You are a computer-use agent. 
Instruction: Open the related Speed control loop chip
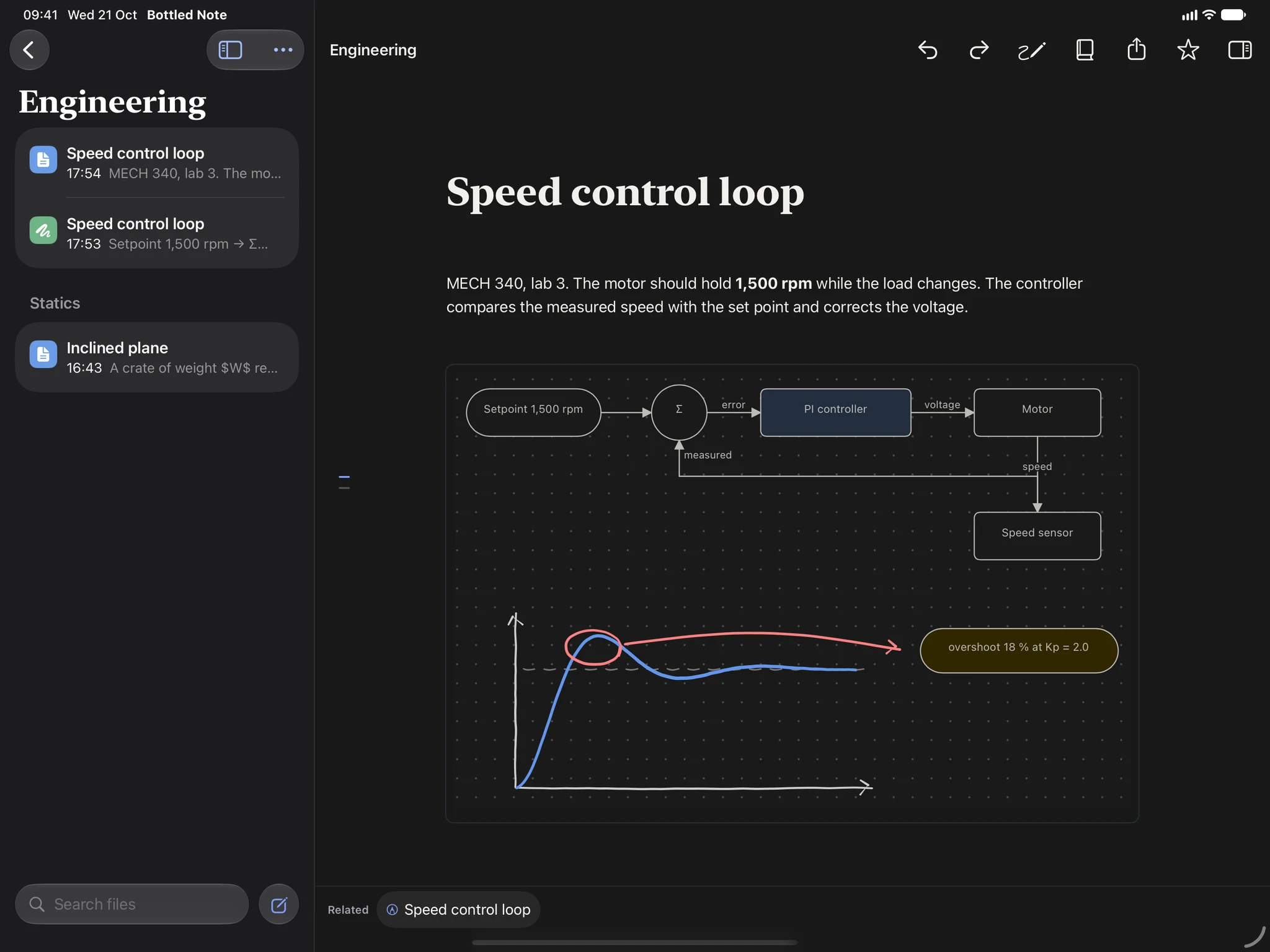pos(458,909)
